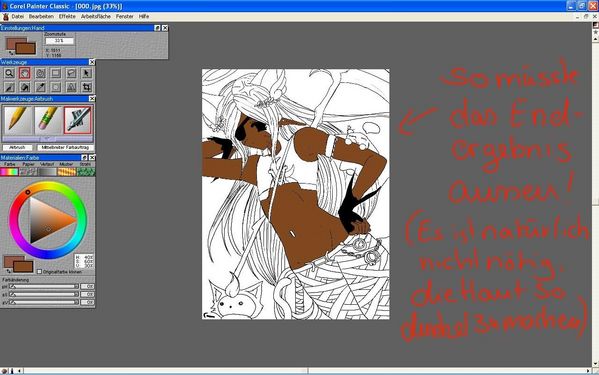The width and height of the screenshot is (599, 375).
Task: Select the tool left of Crop
Action: pos(71,87)
